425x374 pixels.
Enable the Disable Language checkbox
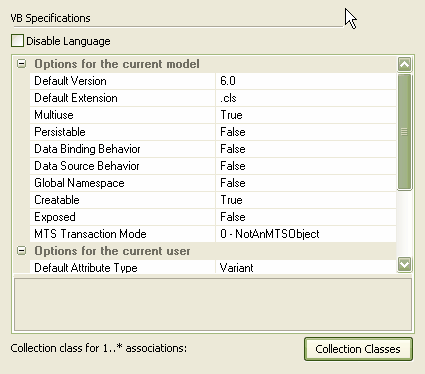point(17,41)
